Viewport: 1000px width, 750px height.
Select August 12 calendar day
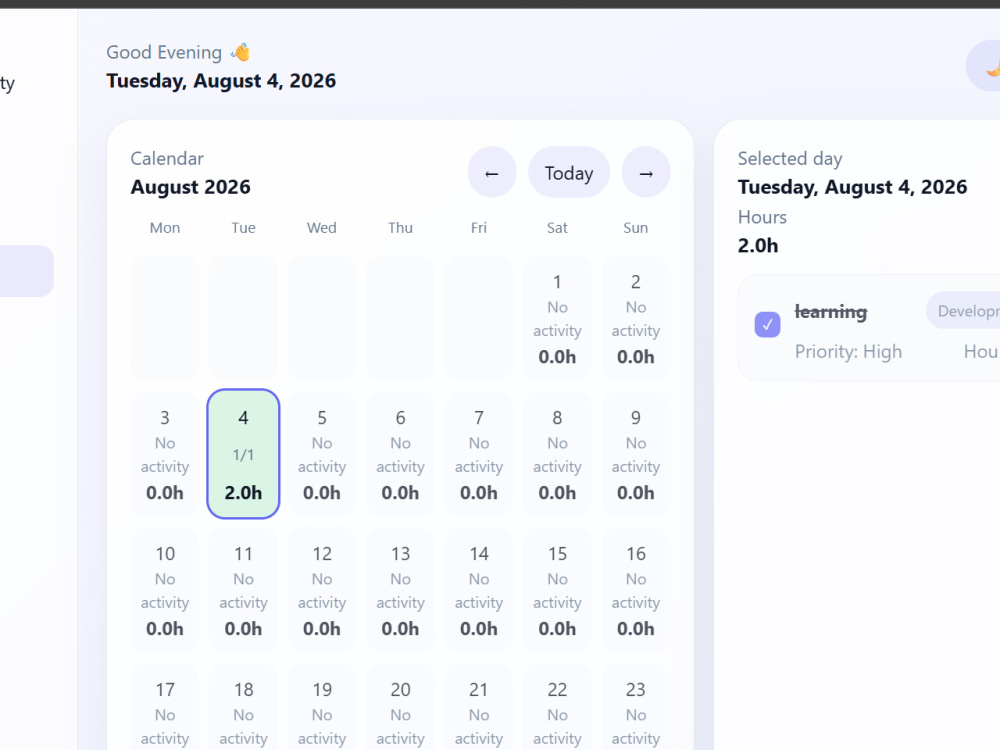click(321, 589)
